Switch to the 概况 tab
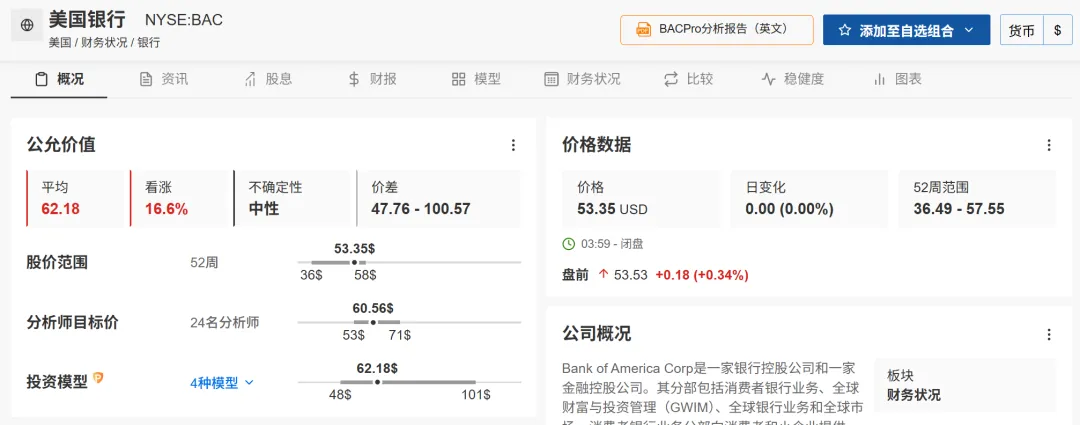1080x425 pixels. 59,79
